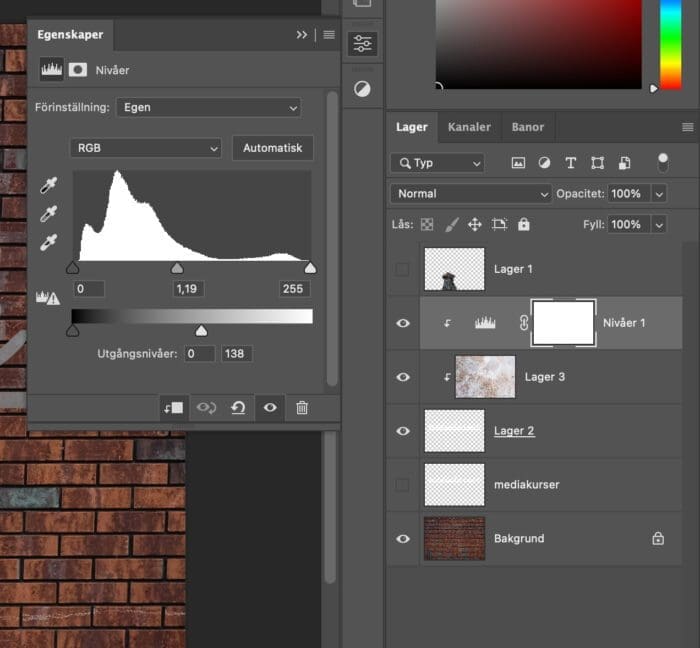
Task: Hide the Lager 2 layer
Action: (403, 431)
